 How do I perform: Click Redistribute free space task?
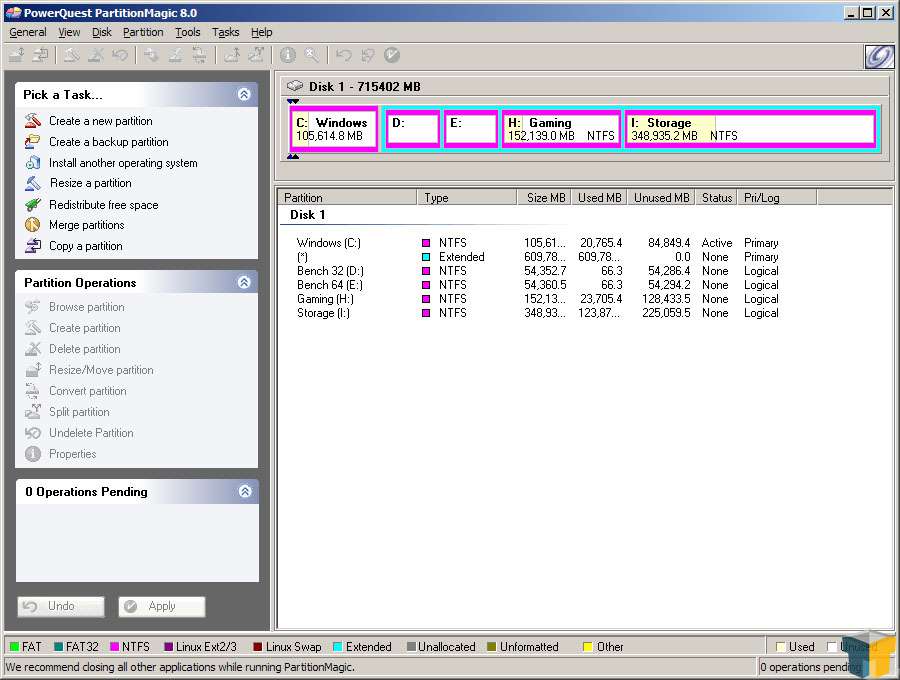(x=103, y=204)
